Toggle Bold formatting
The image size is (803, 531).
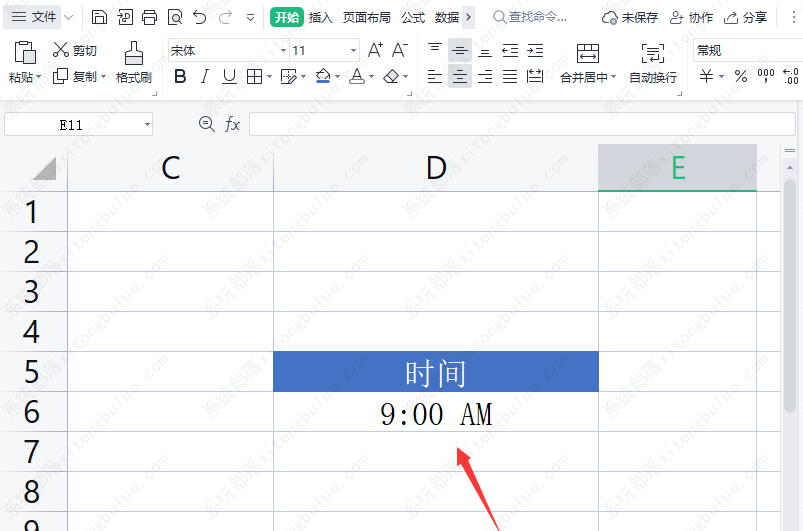click(x=180, y=77)
